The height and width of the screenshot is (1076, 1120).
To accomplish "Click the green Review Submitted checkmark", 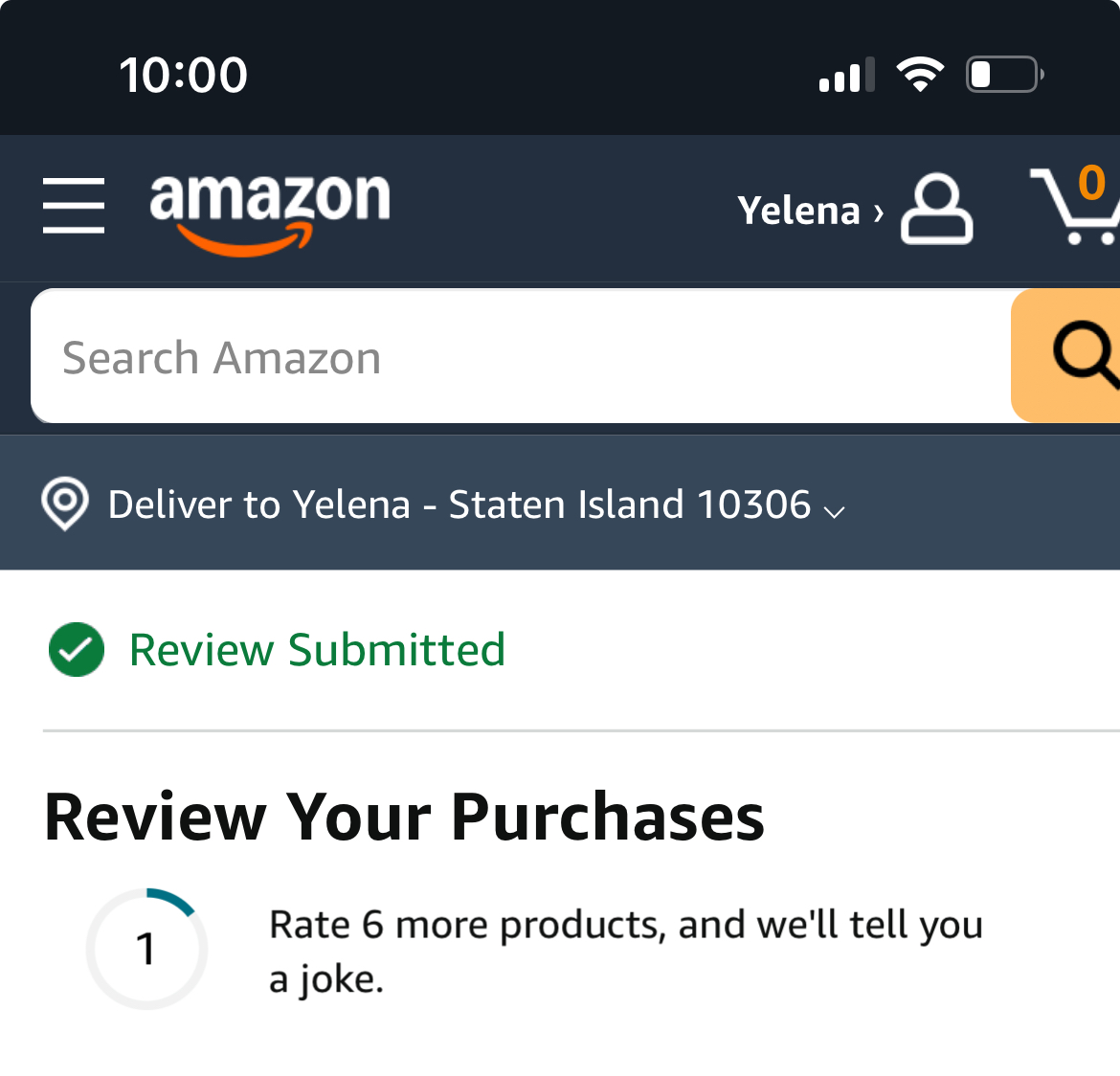I will (77, 649).
